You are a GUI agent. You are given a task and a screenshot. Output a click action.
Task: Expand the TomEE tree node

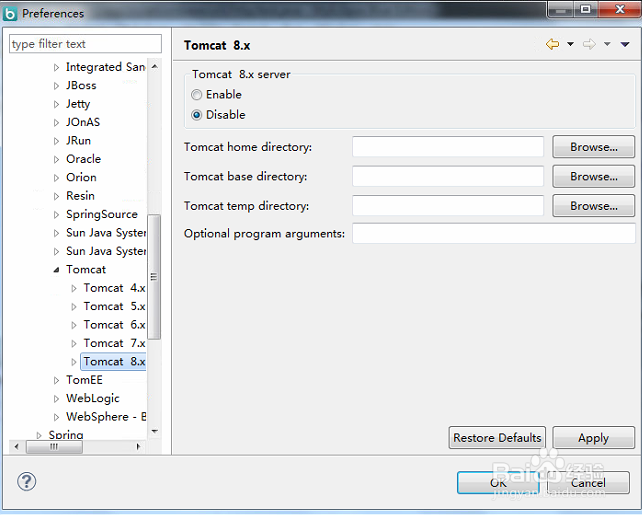pos(57,381)
